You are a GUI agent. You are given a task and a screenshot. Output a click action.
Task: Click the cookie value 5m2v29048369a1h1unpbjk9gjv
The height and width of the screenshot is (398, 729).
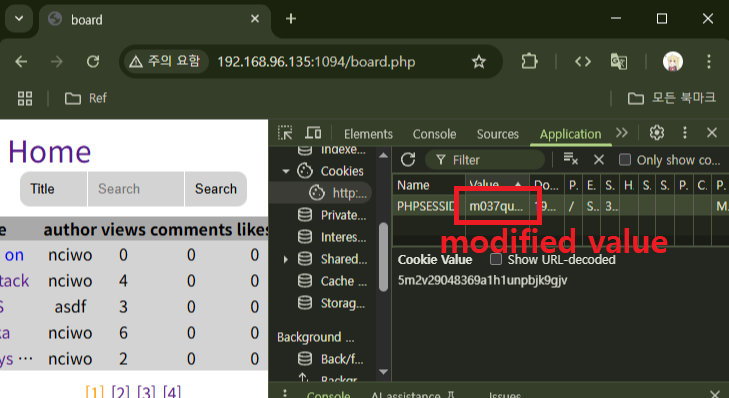pyautogui.click(x=482, y=280)
